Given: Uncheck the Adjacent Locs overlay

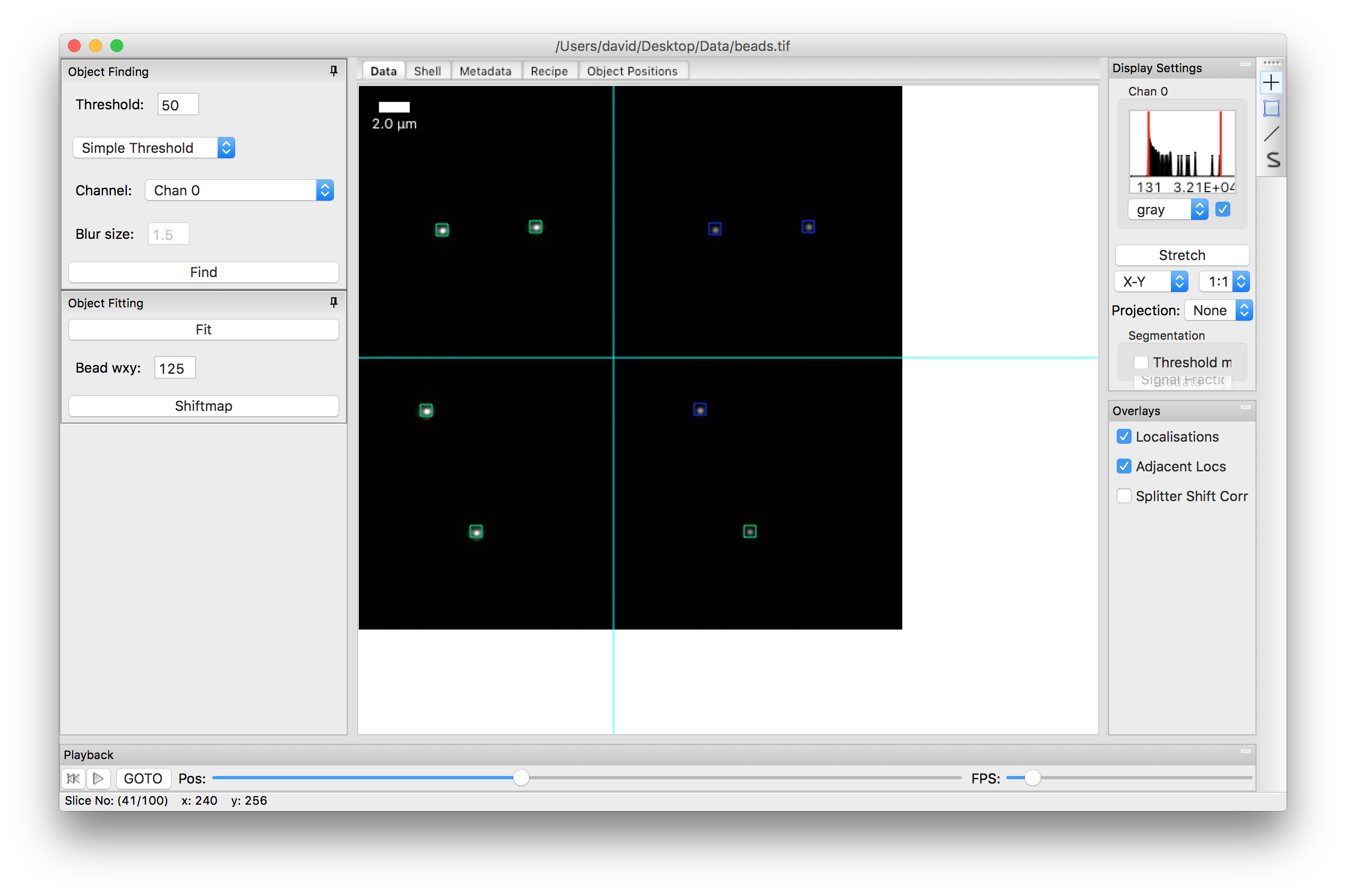Looking at the screenshot, I should (1124, 466).
